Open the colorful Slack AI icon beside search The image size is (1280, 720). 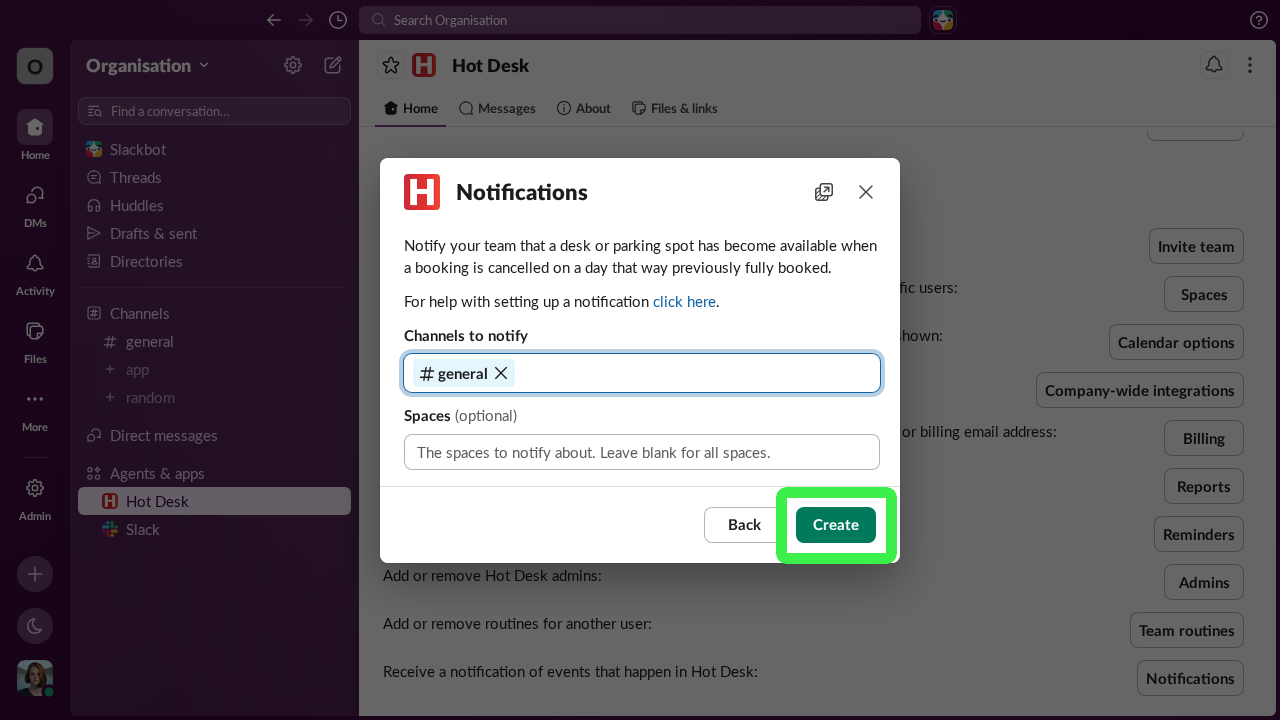[x=943, y=20]
